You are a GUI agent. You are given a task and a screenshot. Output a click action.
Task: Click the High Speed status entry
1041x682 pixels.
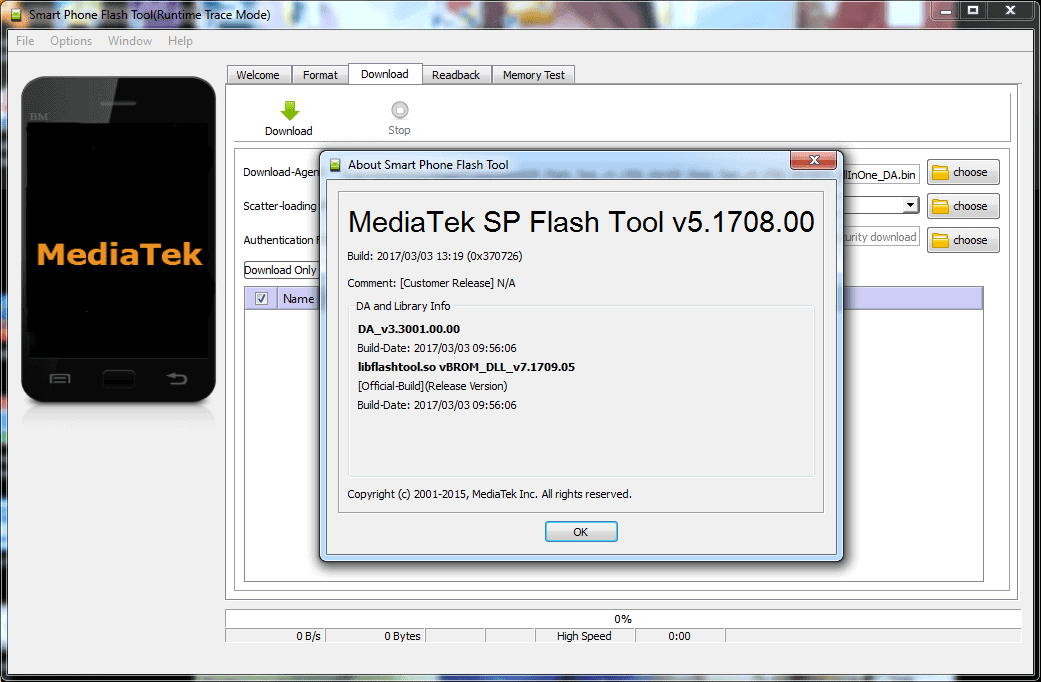[x=584, y=636]
